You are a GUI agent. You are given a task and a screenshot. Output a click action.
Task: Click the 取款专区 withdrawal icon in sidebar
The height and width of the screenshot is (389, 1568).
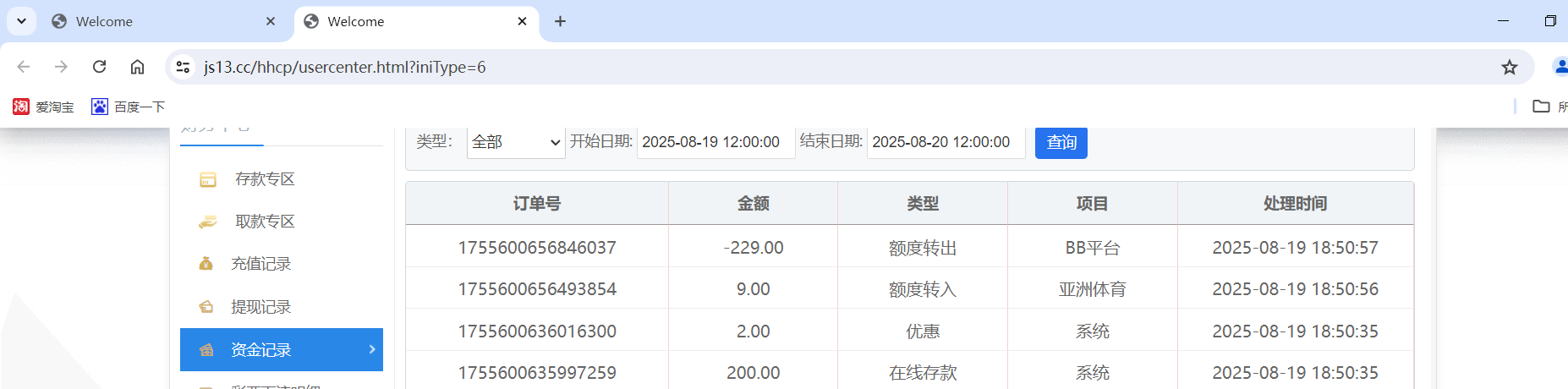click(207, 222)
